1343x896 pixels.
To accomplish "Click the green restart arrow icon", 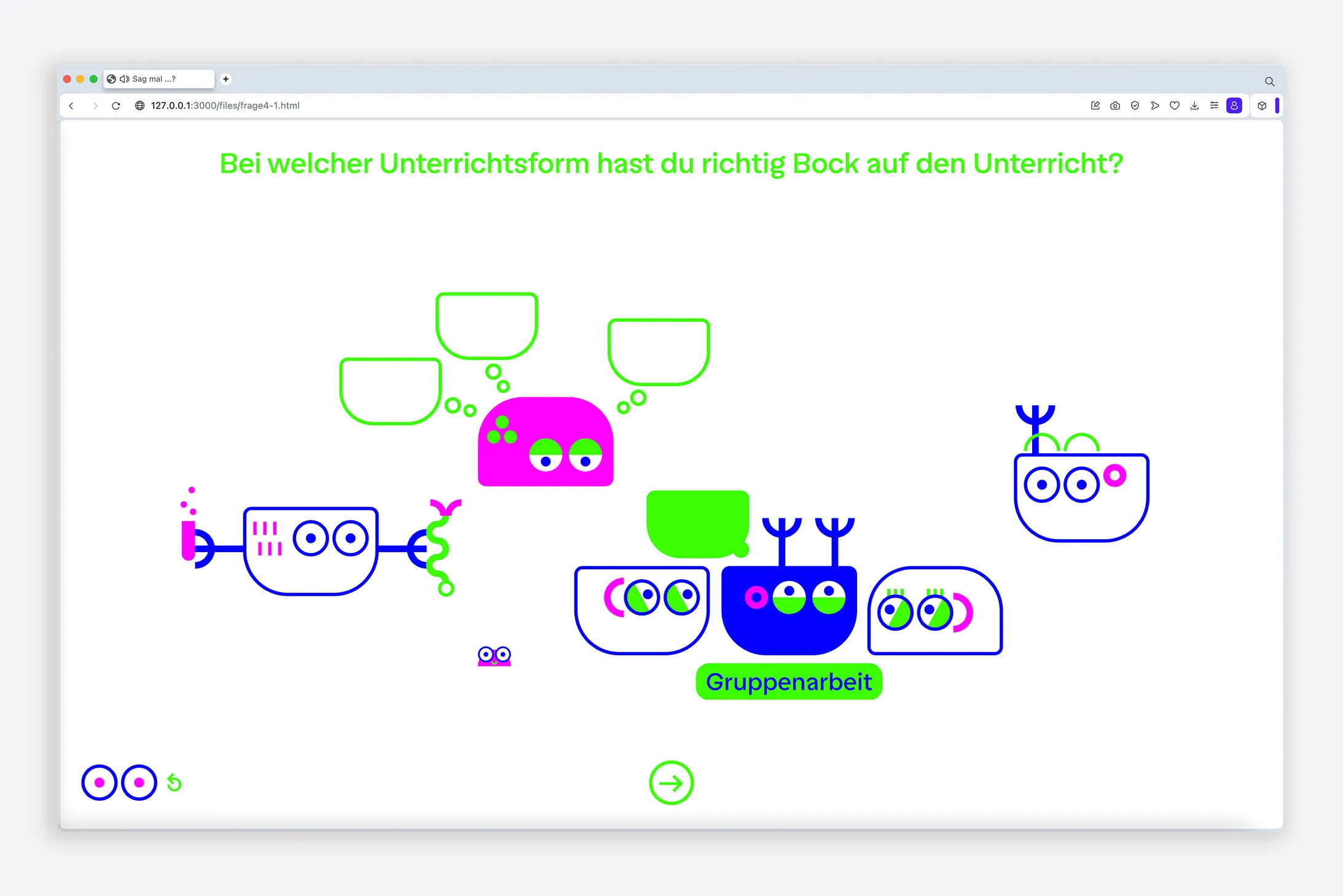I will coord(174,782).
